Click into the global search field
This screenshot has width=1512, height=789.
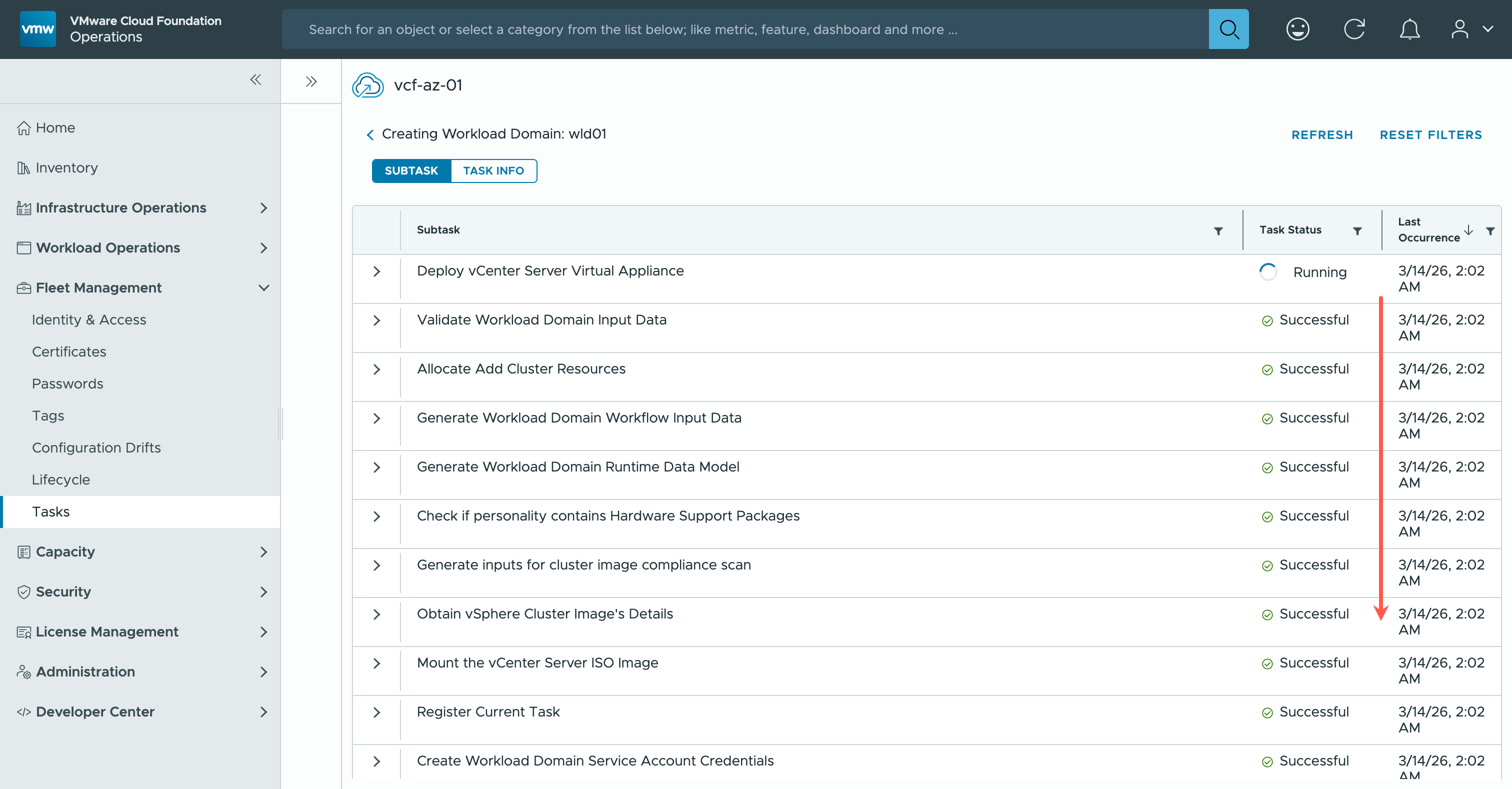745,29
